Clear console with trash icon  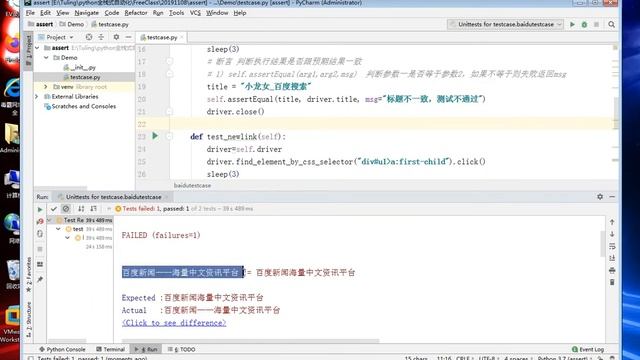612,282
